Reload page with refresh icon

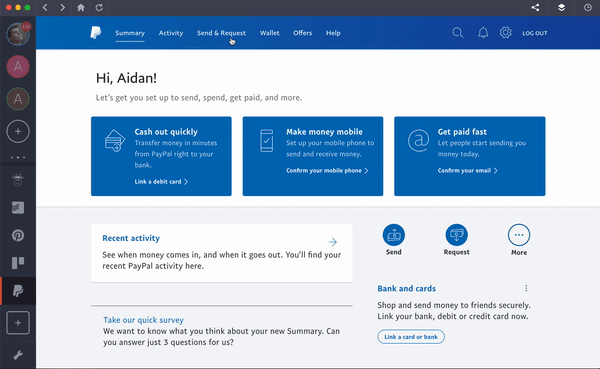tap(99, 8)
